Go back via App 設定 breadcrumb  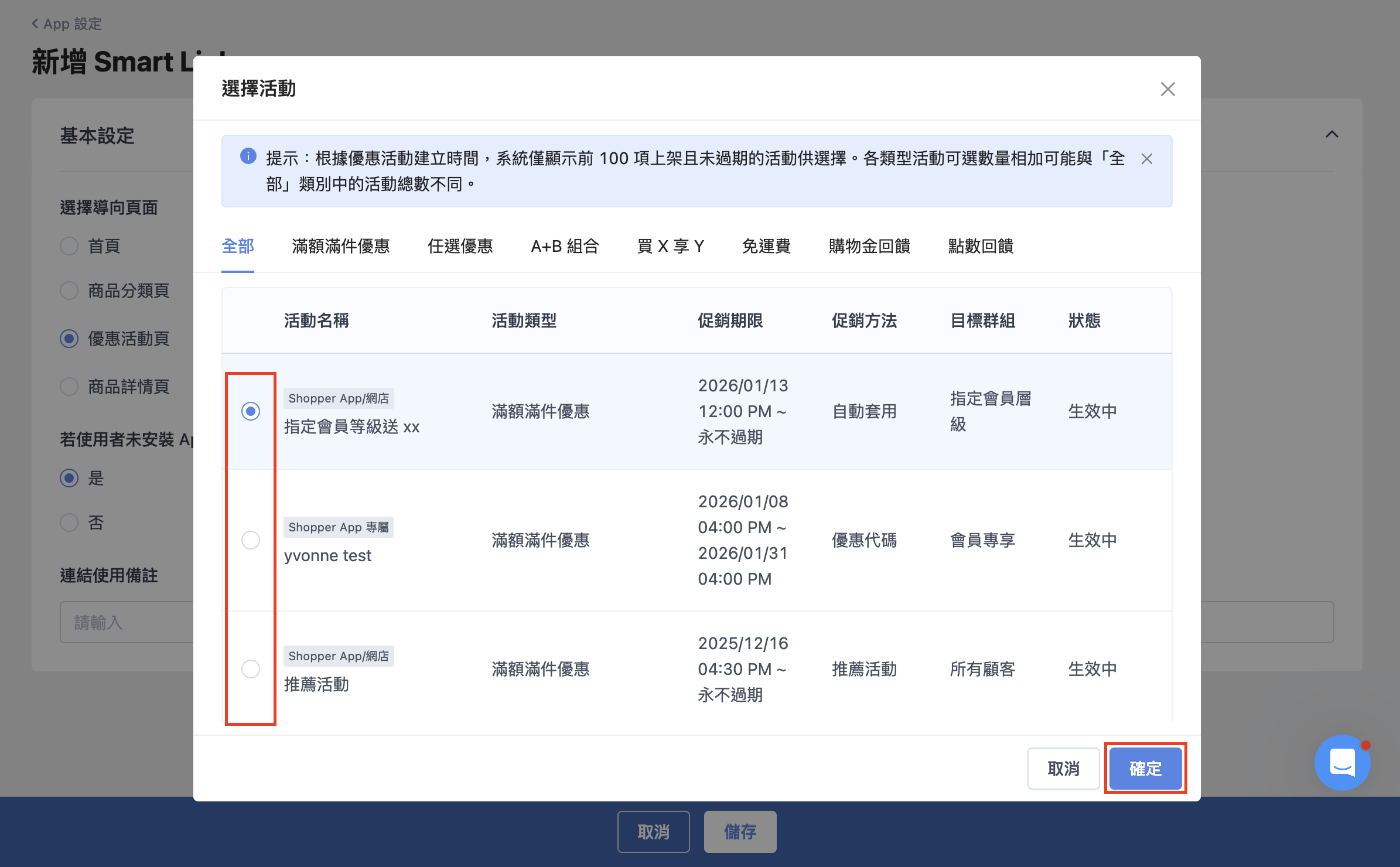tap(66, 24)
